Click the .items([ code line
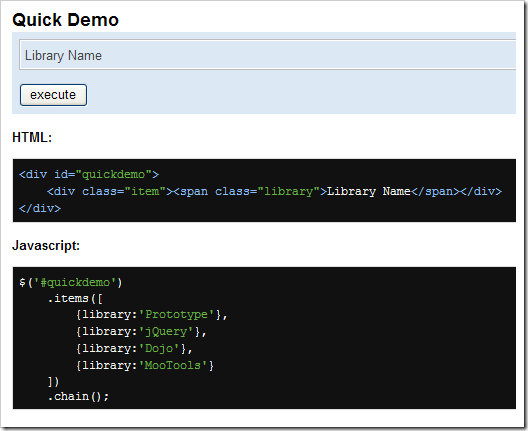Viewport: 528px width, 431px height. (75, 298)
